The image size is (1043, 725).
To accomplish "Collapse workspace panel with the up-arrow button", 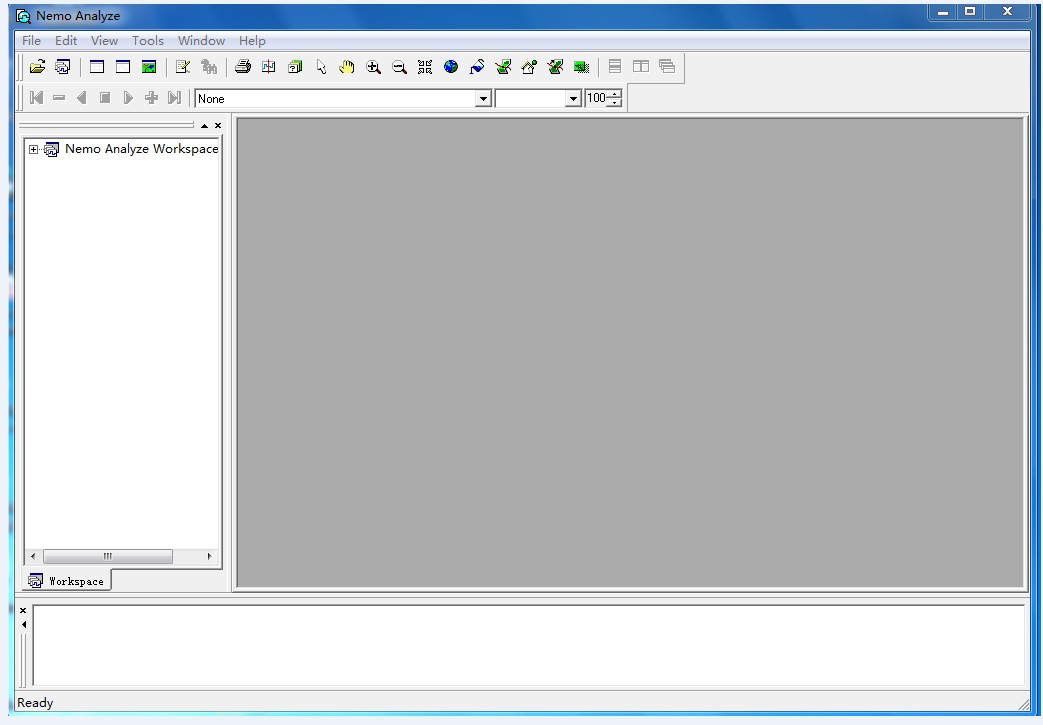I will (x=204, y=126).
